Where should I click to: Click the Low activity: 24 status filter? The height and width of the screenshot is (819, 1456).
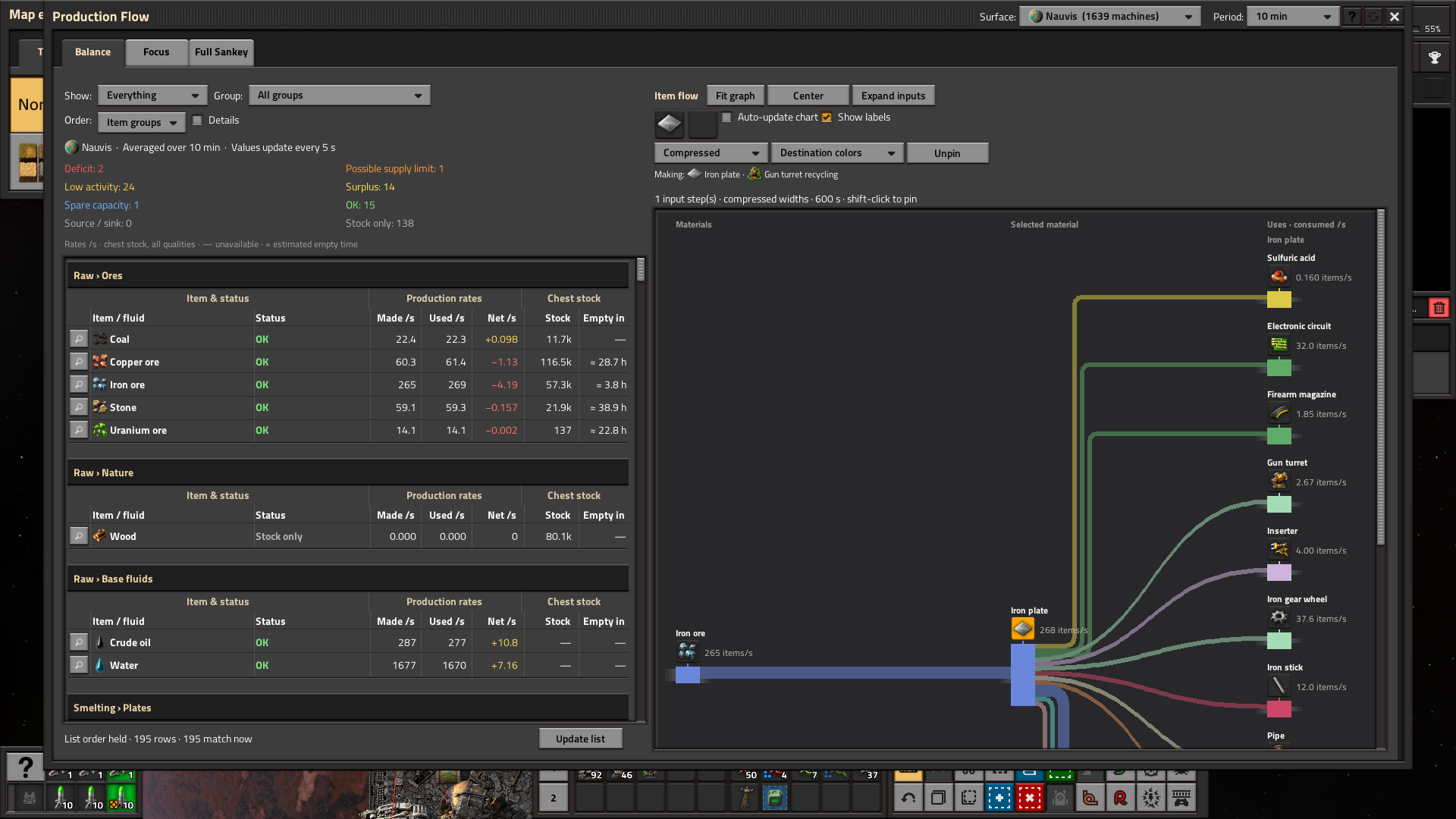point(99,187)
